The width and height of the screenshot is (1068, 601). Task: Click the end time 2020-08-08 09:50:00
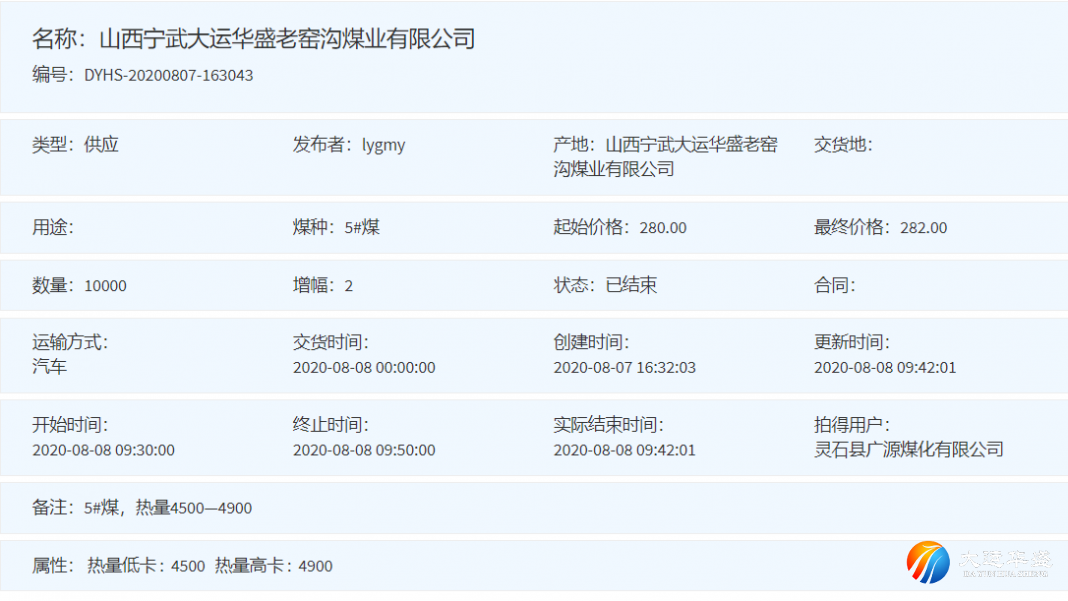pyautogui.click(x=364, y=450)
